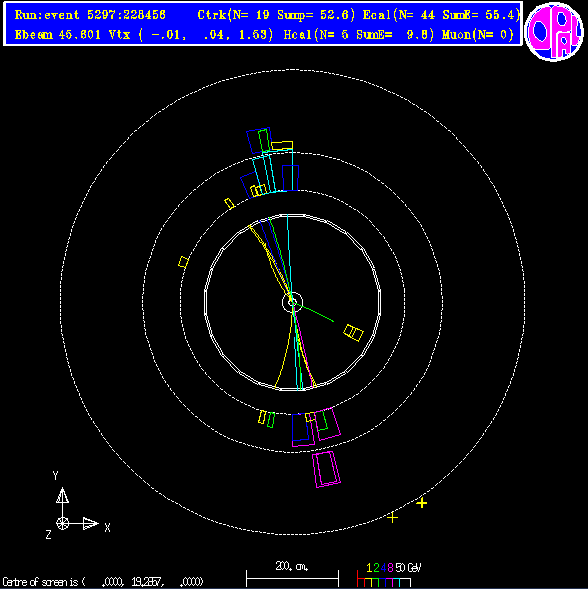The height and width of the screenshot is (589, 588).
Task: Click the central vertex circle
Action: point(292,302)
